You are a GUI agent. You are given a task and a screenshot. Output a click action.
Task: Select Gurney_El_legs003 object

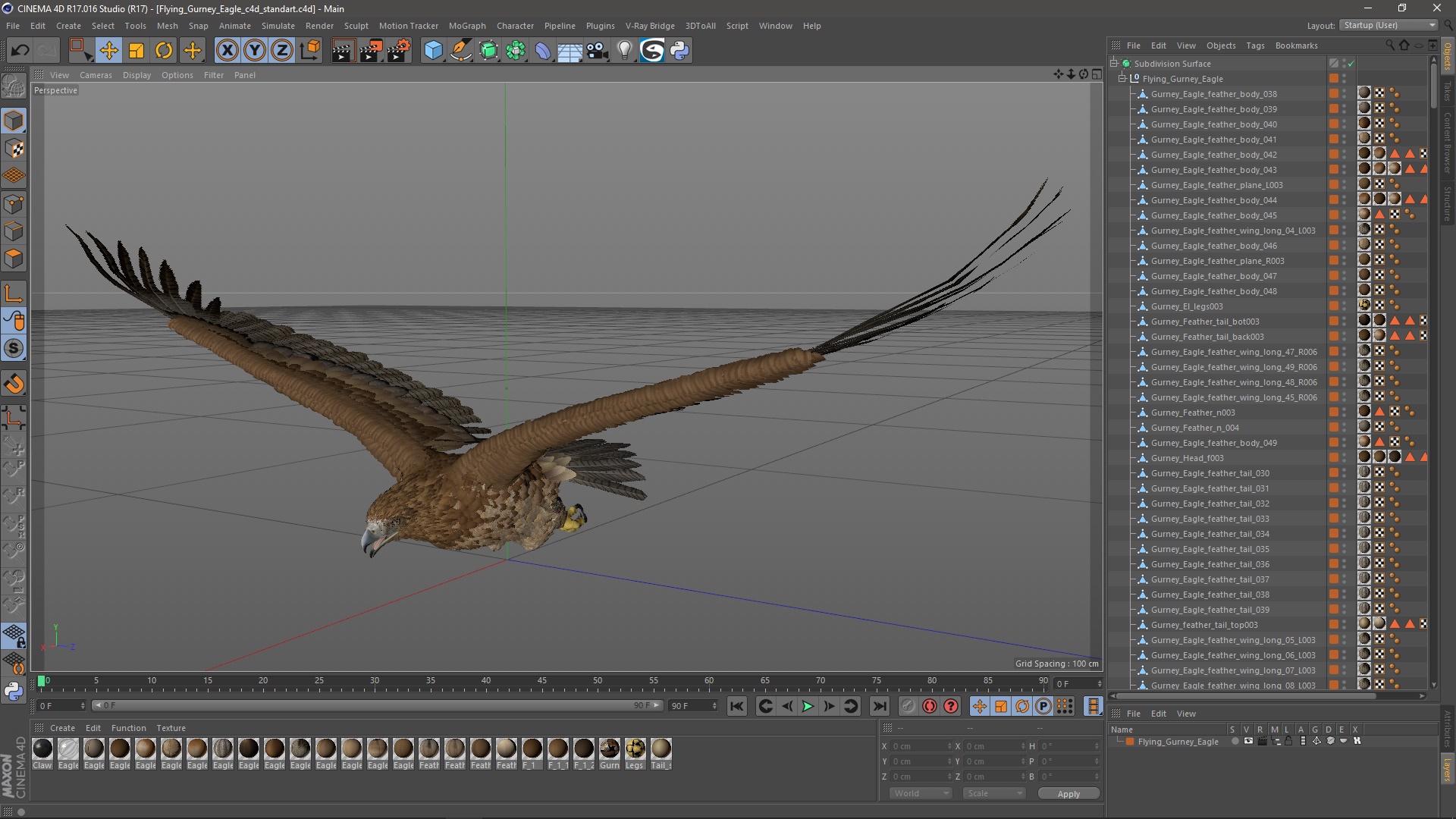[x=1187, y=306]
